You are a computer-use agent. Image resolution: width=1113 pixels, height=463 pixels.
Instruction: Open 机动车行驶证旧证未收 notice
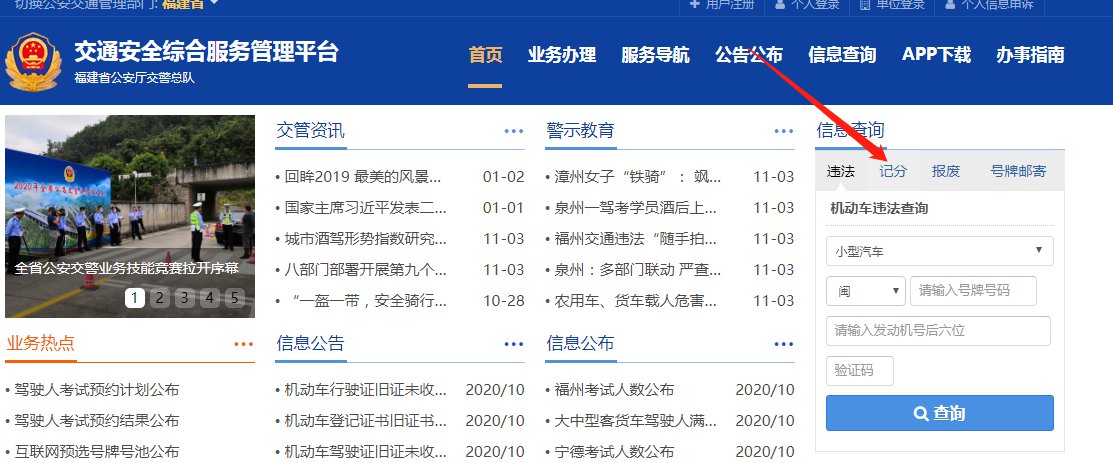pyautogui.click(x=366, y=390)
